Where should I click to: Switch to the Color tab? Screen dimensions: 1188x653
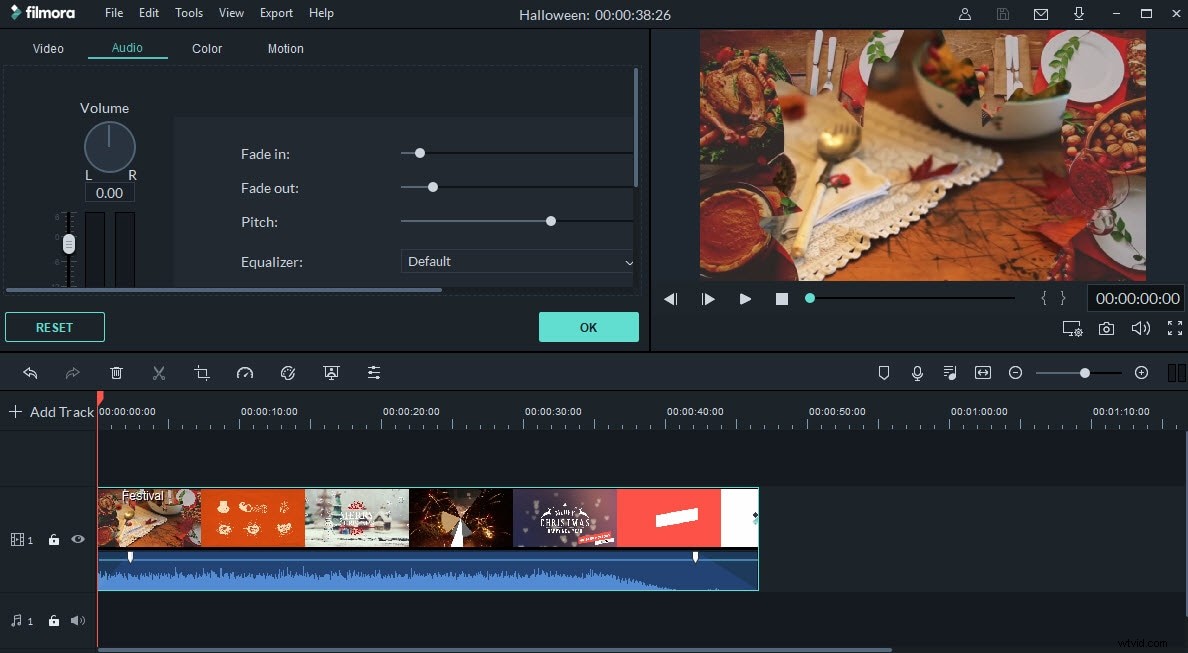point(206,48)
